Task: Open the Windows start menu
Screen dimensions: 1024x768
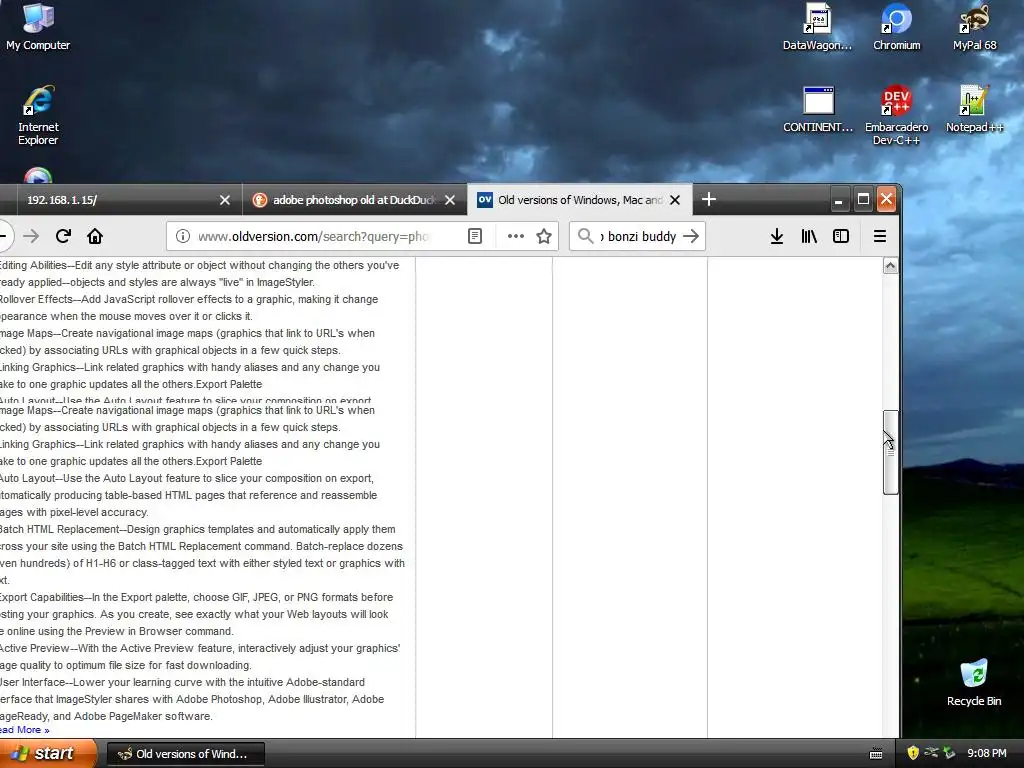Action: tap(48, 753)
